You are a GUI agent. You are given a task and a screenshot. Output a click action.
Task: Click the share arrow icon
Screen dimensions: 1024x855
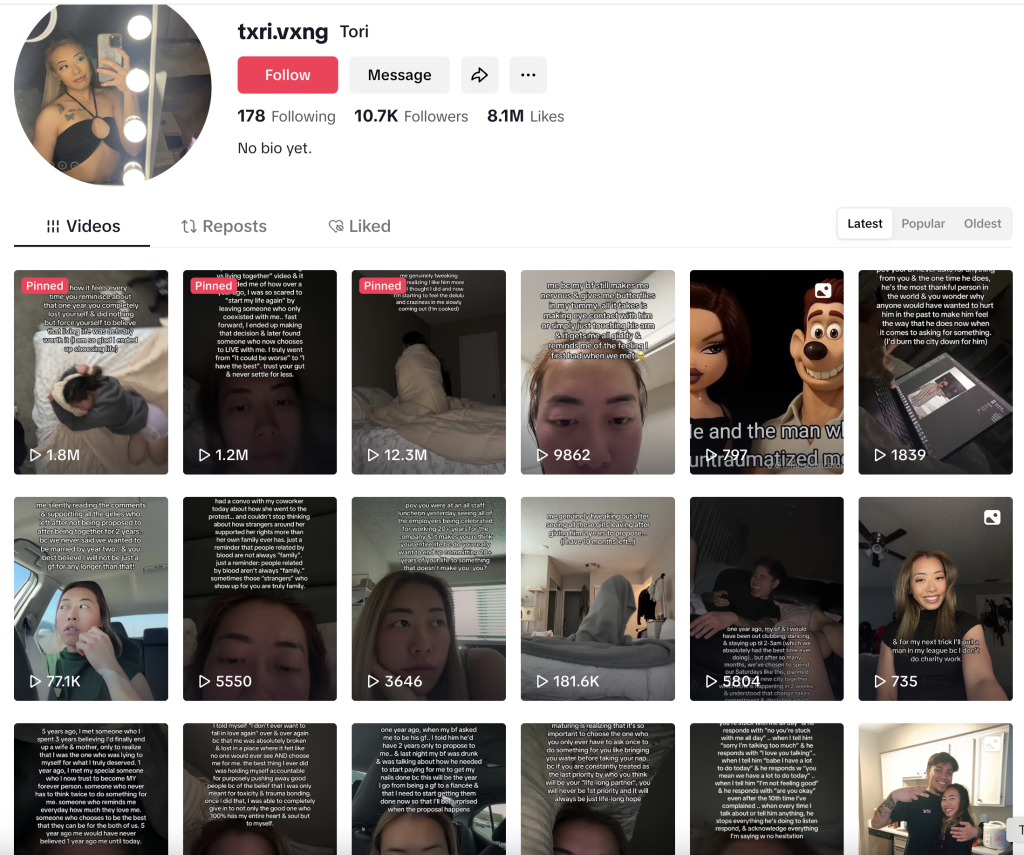pyautogui.click(x=479, y=75)
